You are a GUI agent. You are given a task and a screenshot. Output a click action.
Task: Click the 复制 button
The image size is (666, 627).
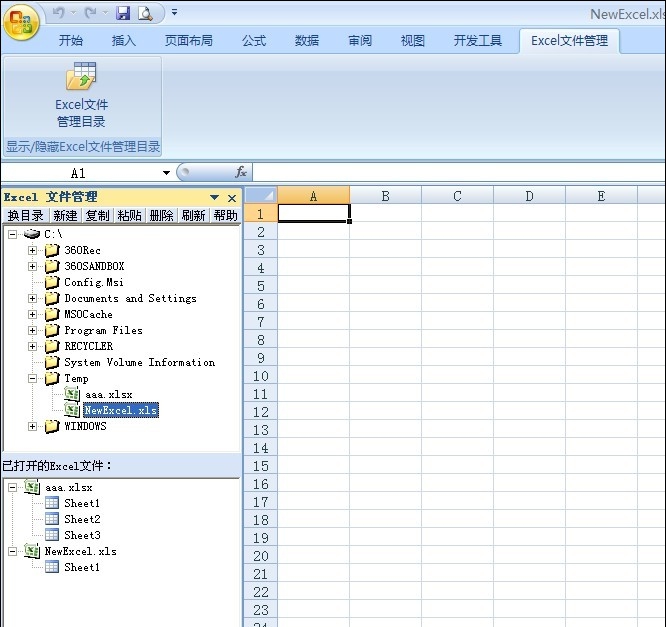coord(97,216)
